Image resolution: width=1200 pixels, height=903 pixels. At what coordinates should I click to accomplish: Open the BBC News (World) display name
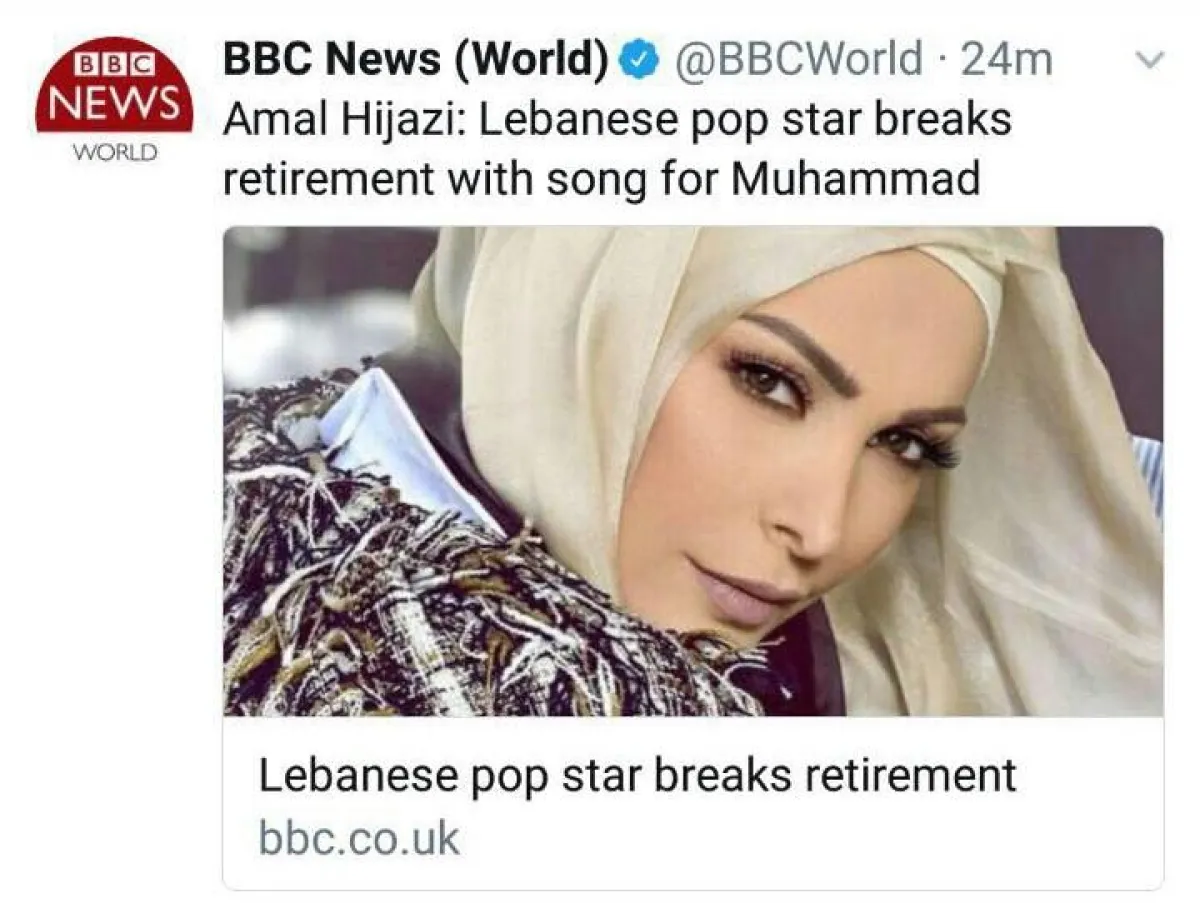pos(415,61)
